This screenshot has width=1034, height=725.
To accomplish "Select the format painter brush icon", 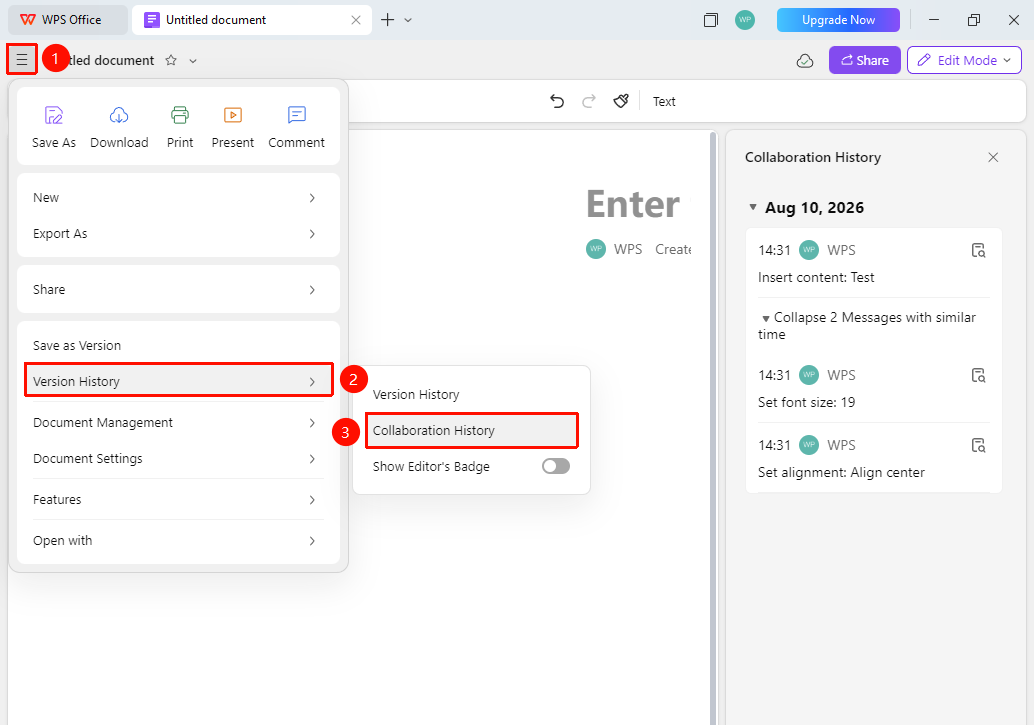I will [621, 101].
